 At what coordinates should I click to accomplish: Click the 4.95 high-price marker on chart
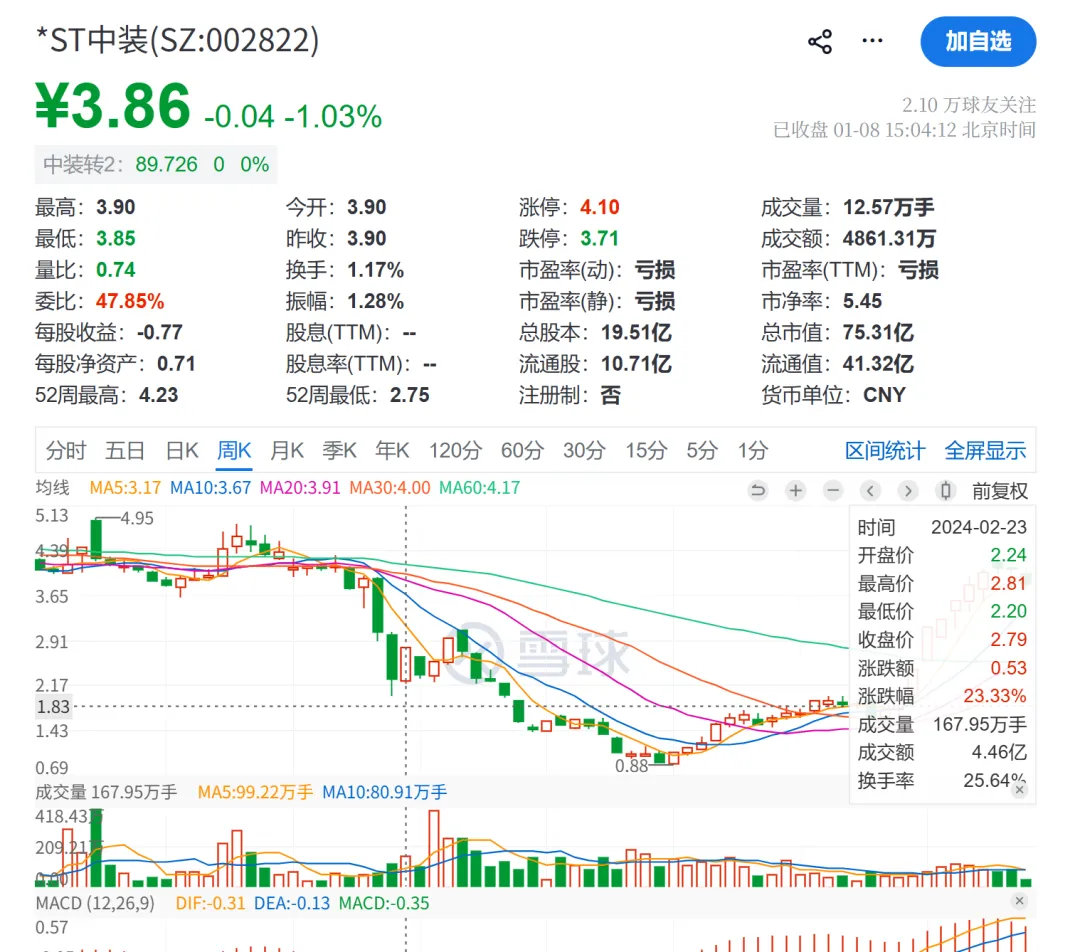coord(137,518)
